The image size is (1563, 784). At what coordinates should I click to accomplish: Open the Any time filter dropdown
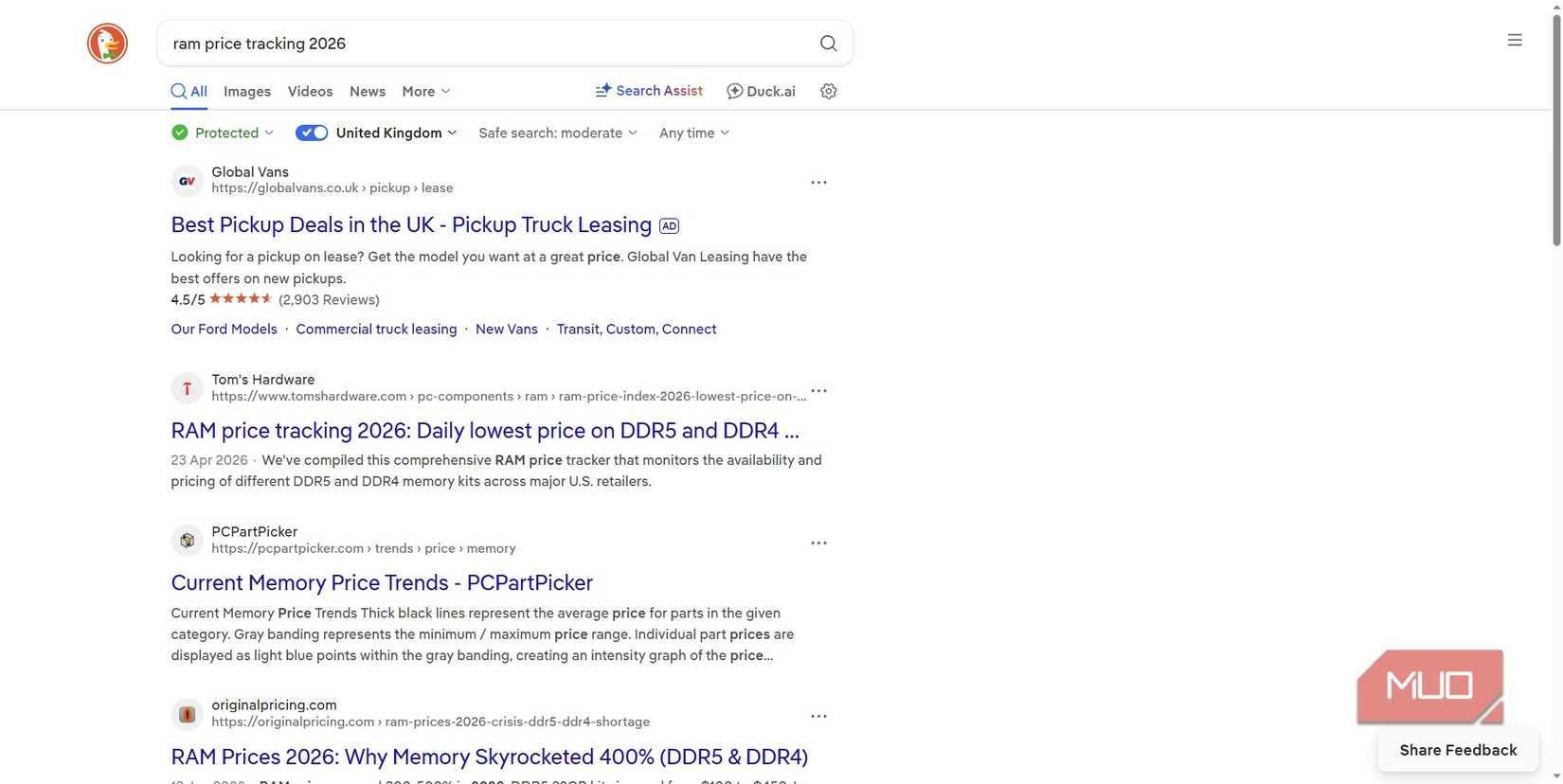coord(694,133)
